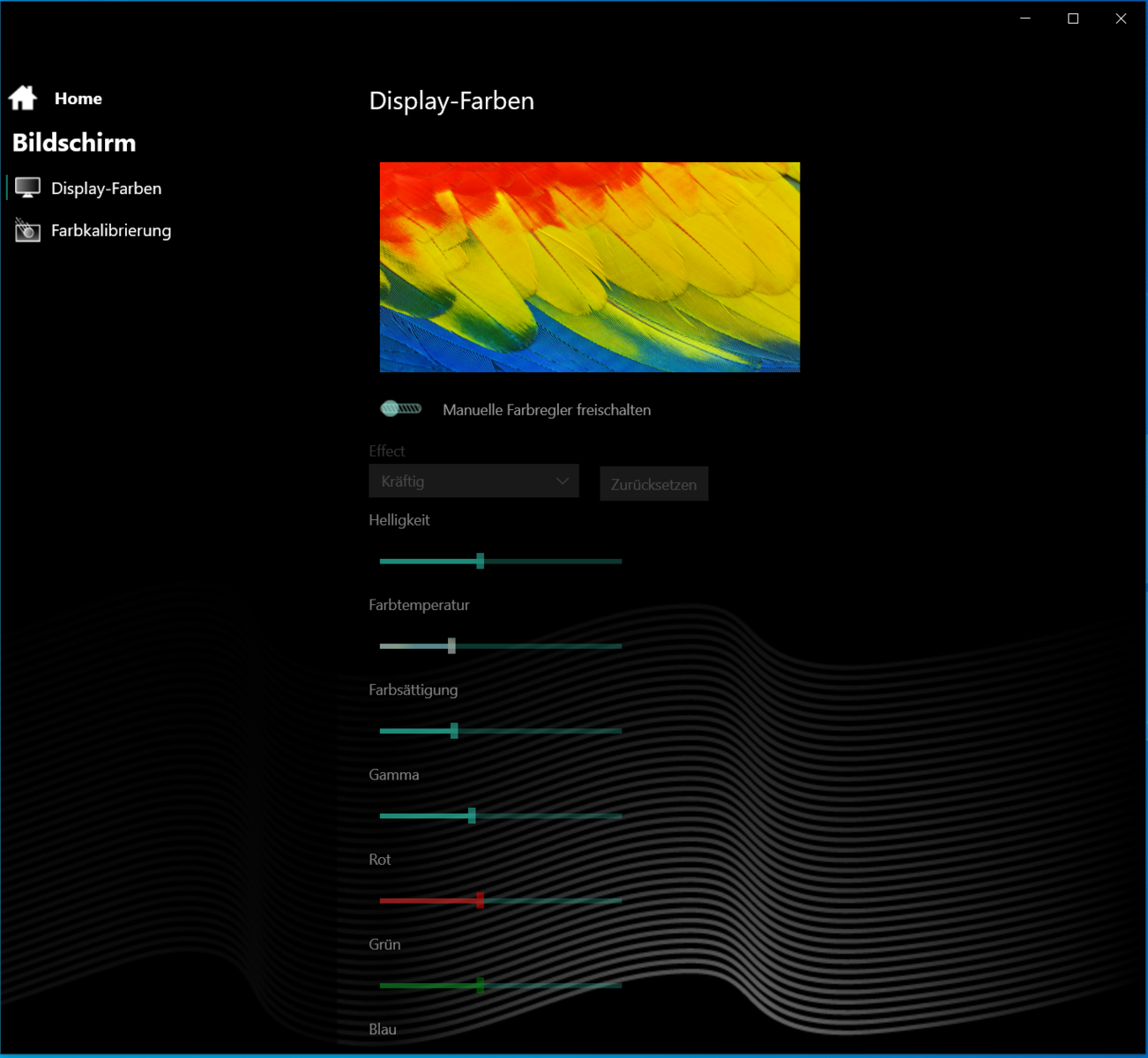Click the Home house icon
This screenshot has height=1058, width=1148.
23,98
